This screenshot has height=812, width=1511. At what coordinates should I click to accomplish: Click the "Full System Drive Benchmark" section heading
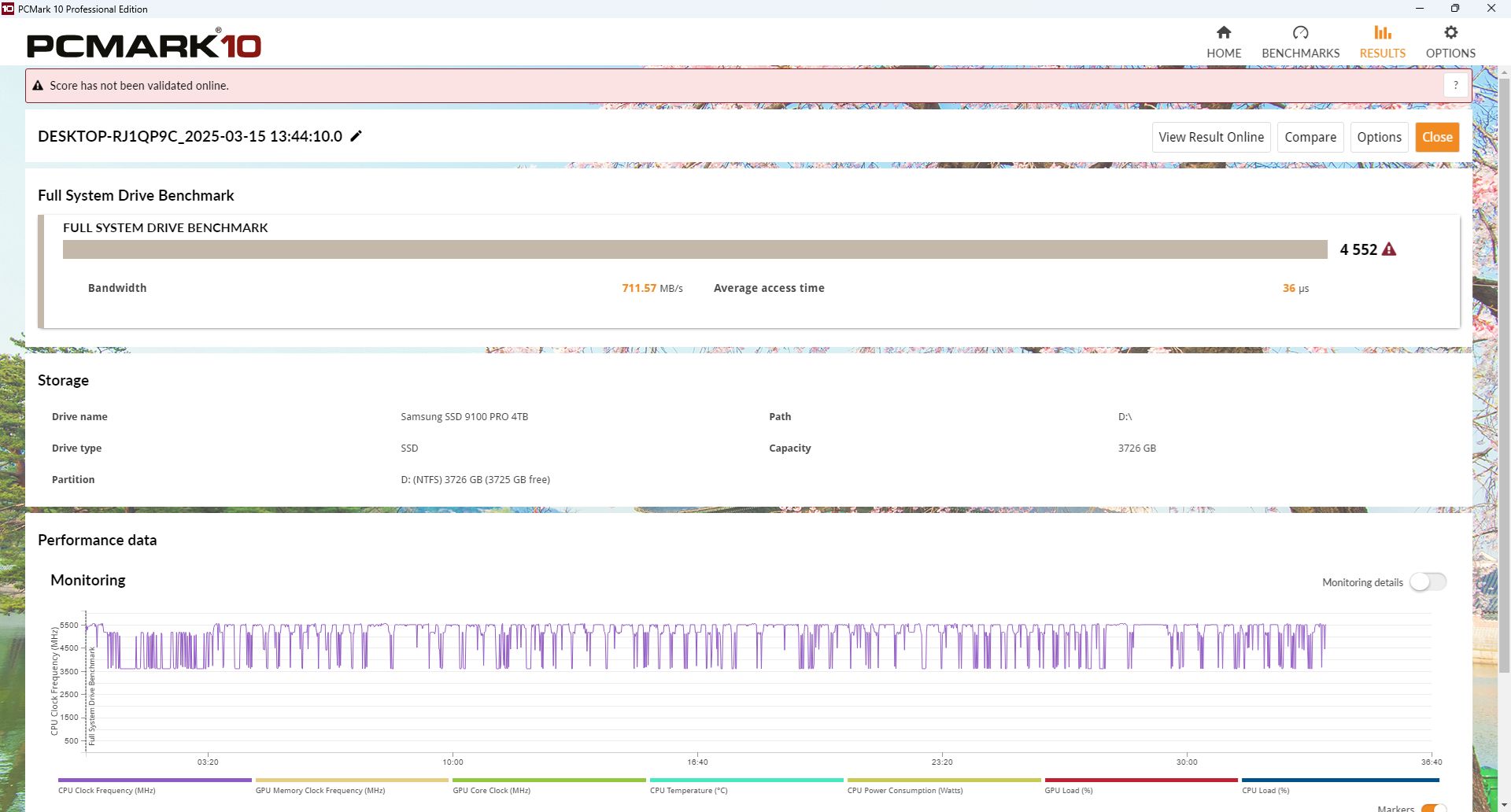point(136,195)
